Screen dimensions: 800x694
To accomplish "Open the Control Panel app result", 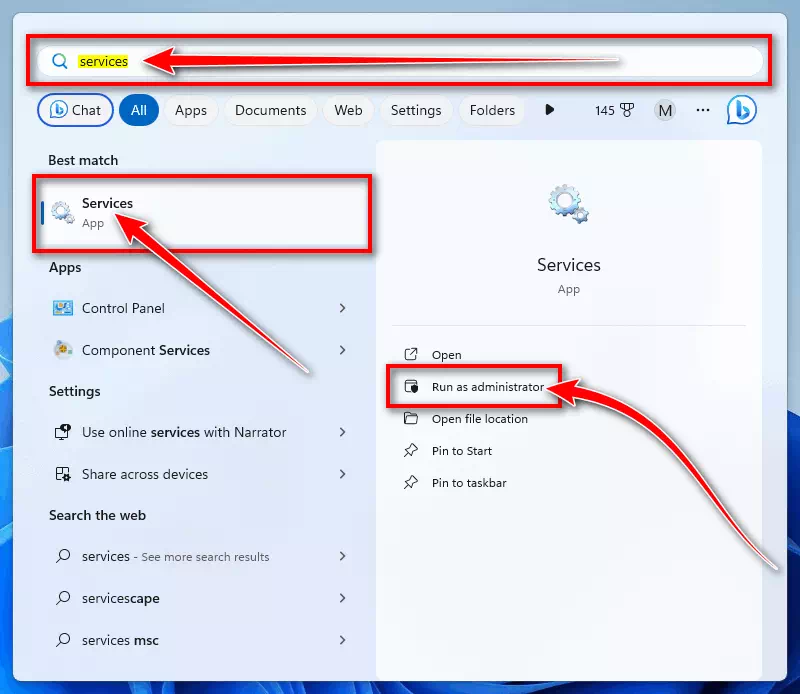I will click(199, 308).
